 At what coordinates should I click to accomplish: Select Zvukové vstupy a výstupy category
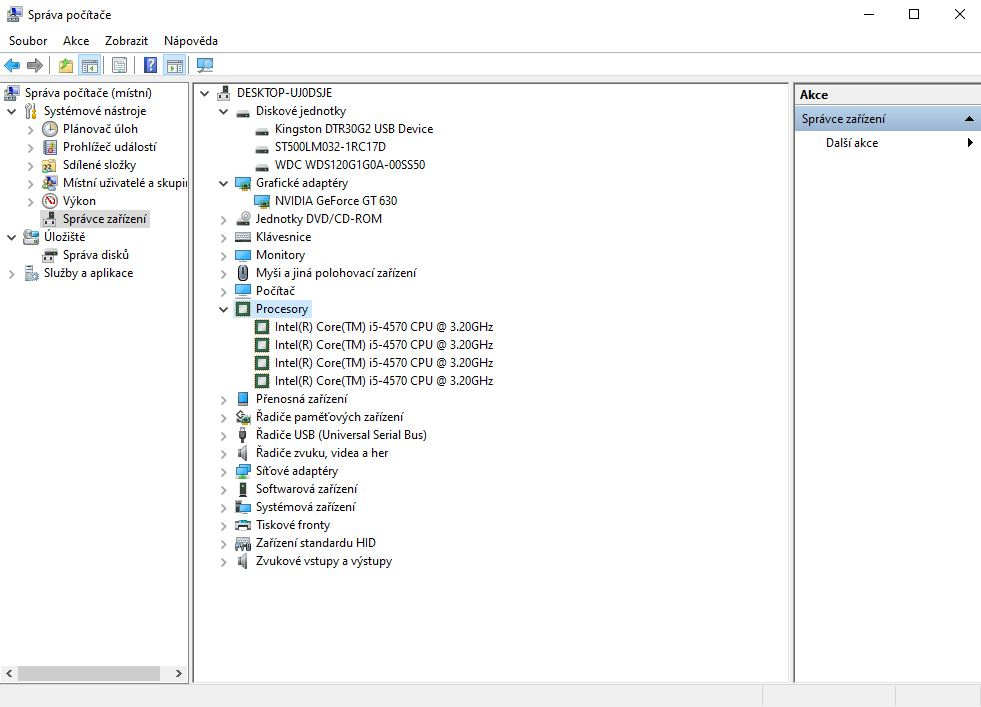[323, 561]
